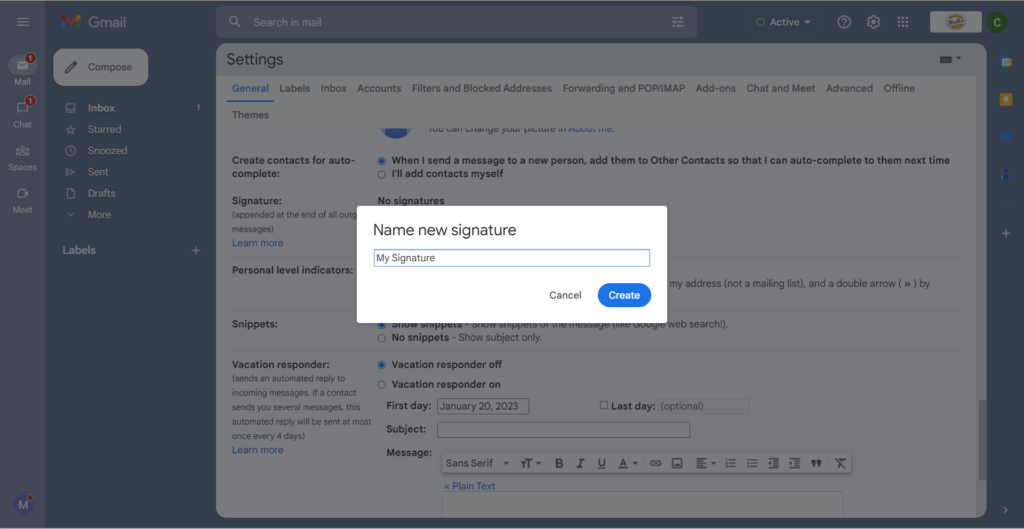
Task: Open Meet in the left rail
Action: click(23, 200)
